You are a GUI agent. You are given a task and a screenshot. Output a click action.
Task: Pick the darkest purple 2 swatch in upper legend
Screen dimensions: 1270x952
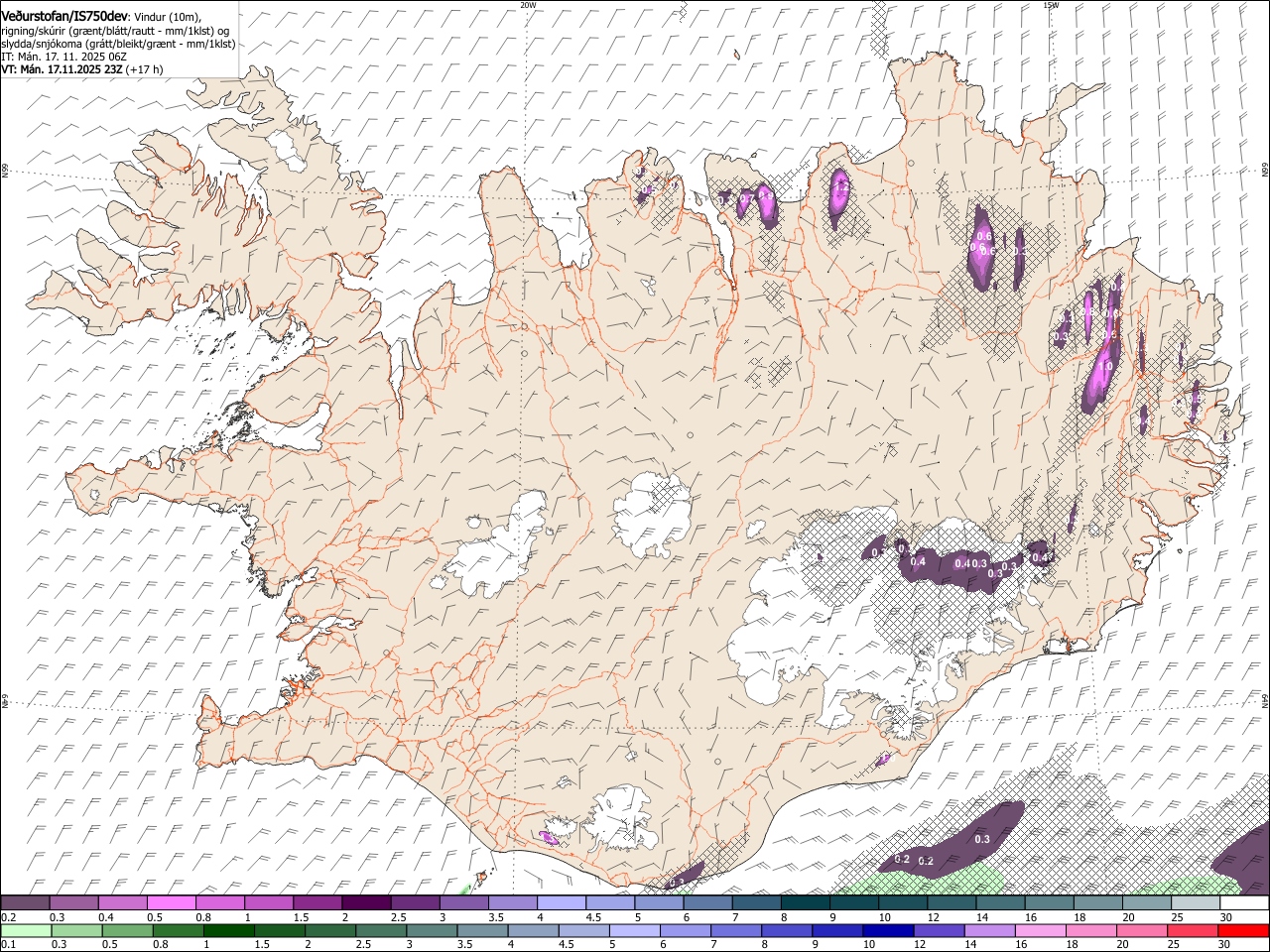(366, 903)
